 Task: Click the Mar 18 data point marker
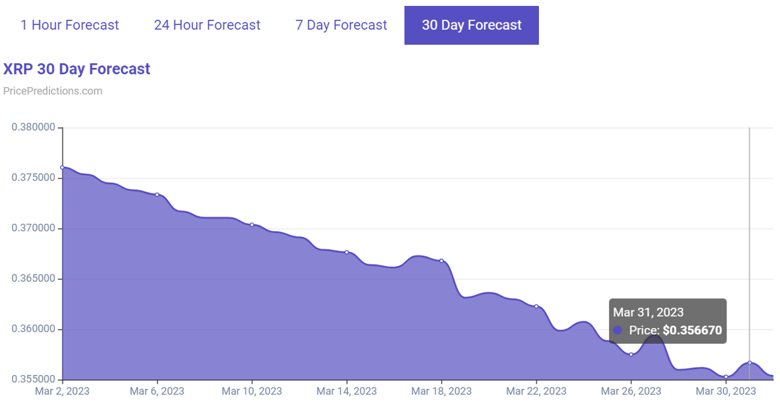coord(441,261)
